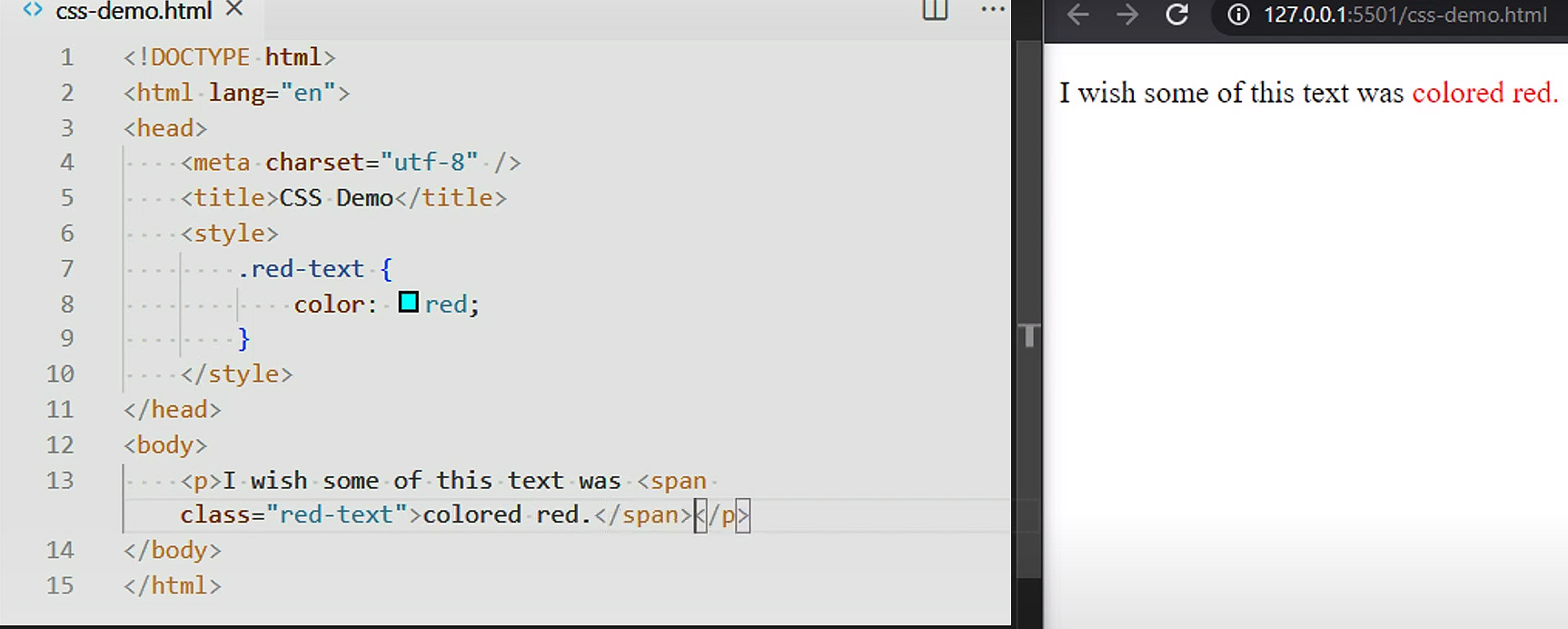Click the closing </p> tag

pos(722,515)
